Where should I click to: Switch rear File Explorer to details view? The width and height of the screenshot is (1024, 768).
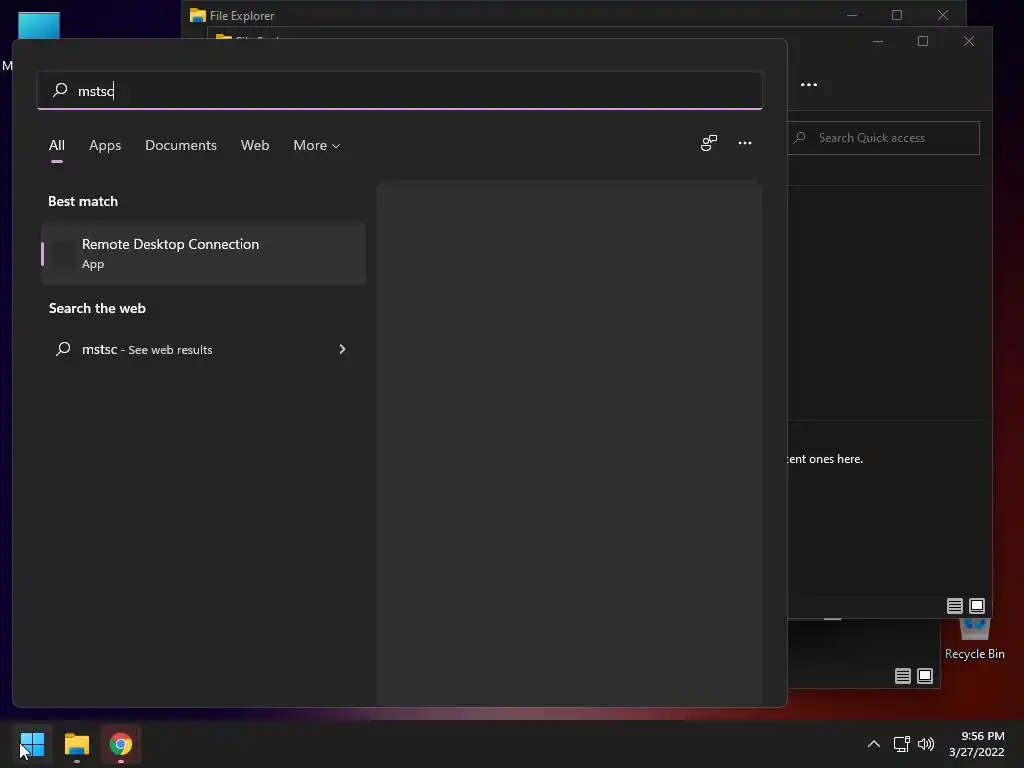click(x=903, y=676)
